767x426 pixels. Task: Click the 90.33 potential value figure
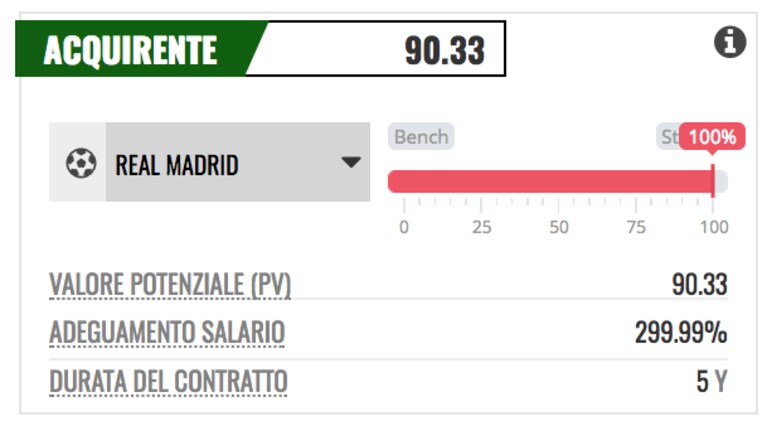(699, 284)
